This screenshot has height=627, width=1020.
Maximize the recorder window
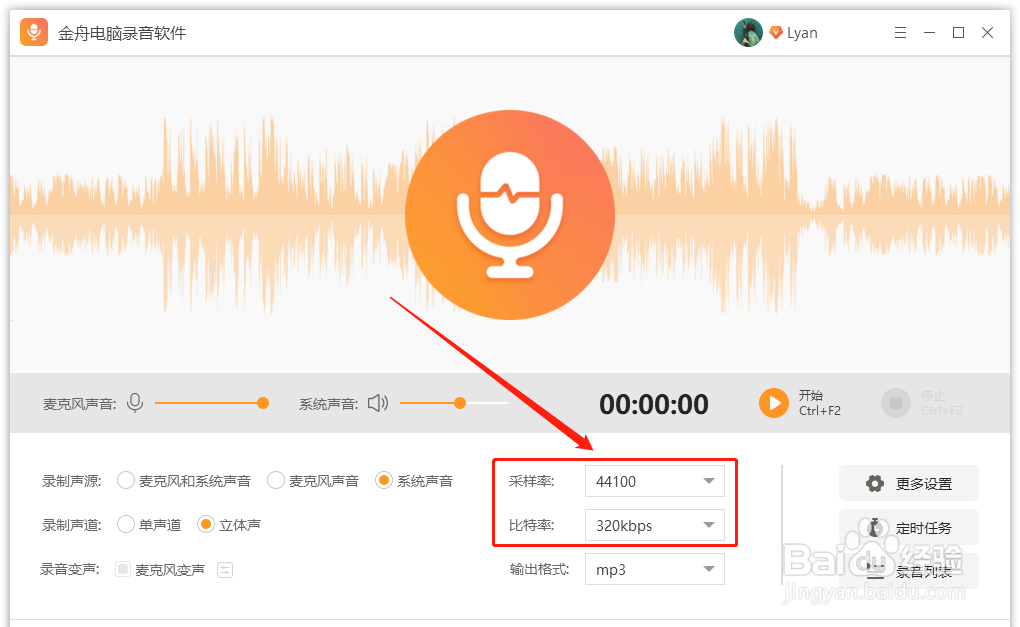pyautogui.click(x=958, y=33)
